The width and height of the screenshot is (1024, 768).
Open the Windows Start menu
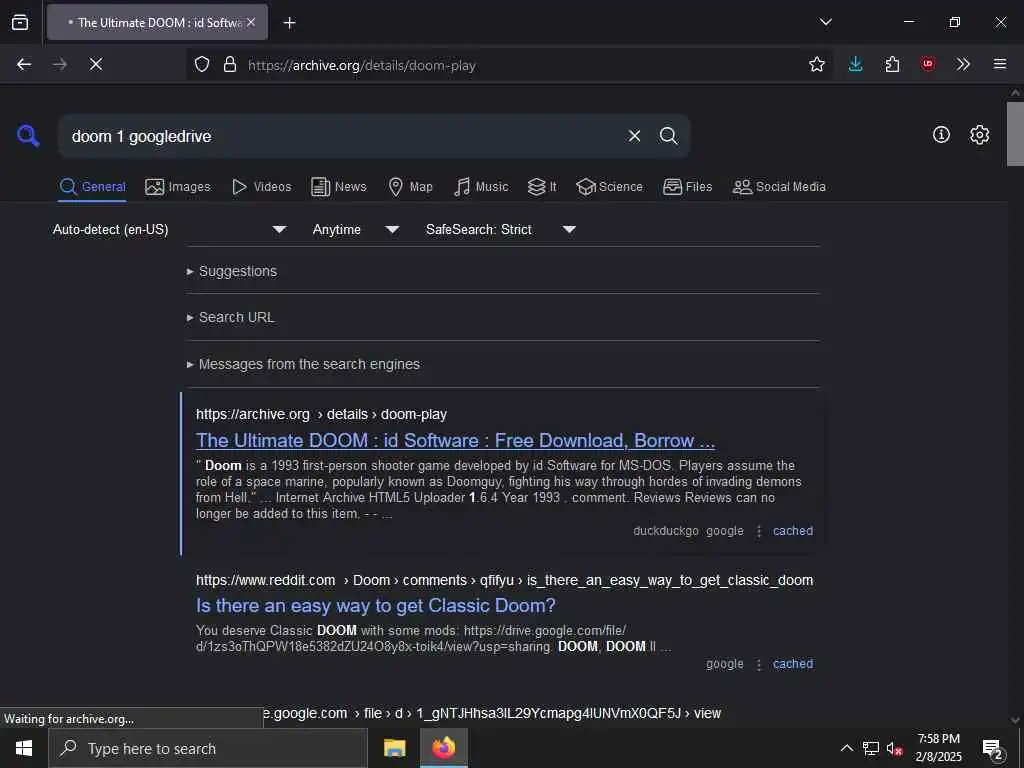coord(24,748)
